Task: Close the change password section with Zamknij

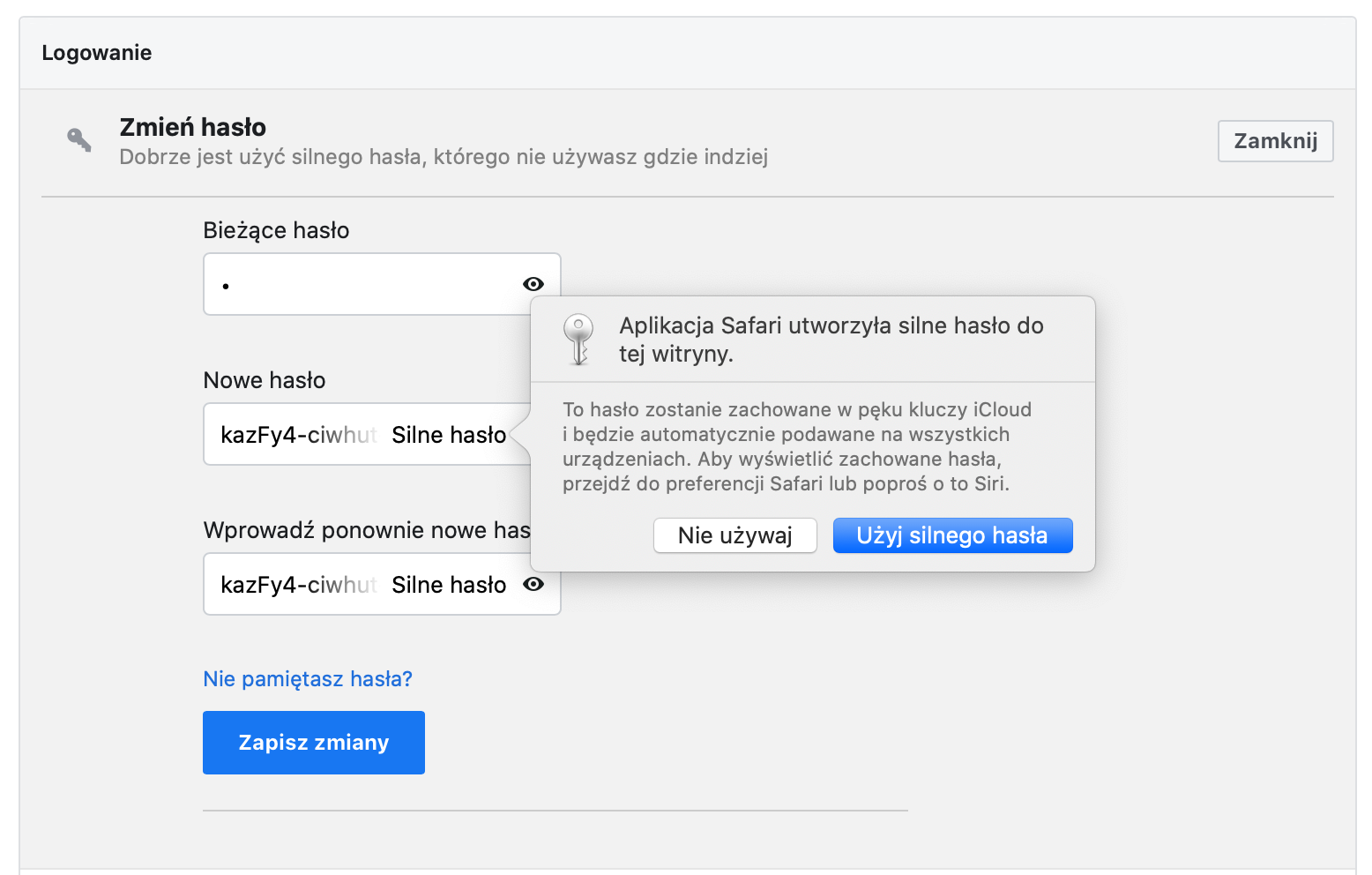Action: 1275,141
